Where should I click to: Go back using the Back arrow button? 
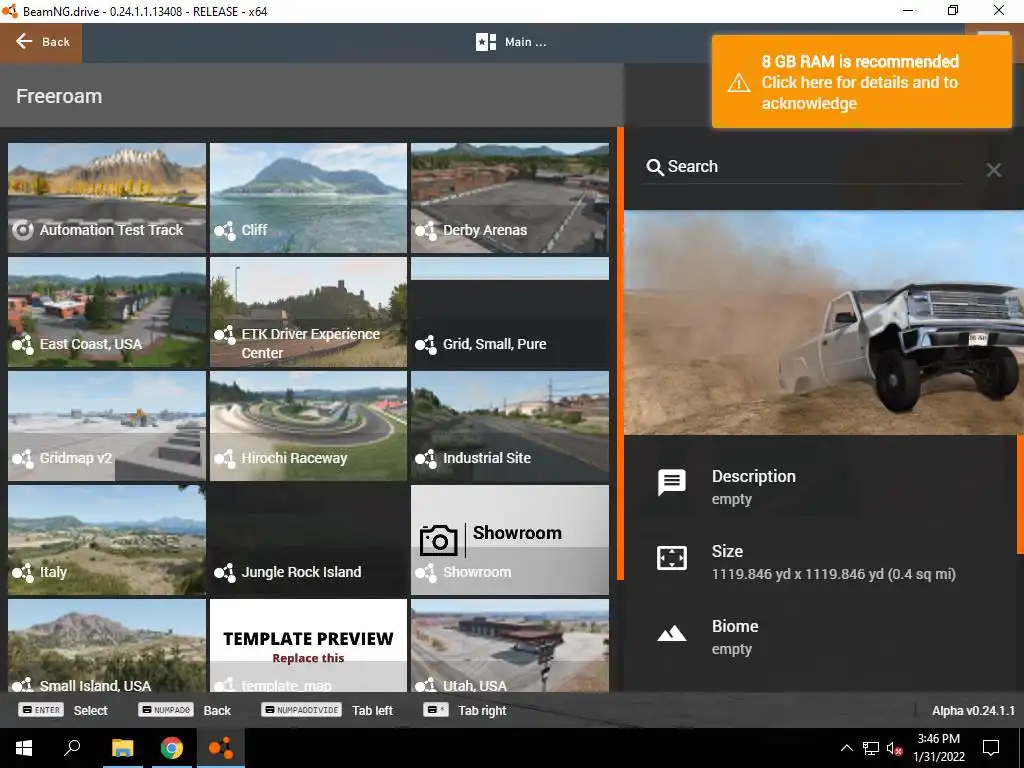pyautogui.click(x=41, y=42)
